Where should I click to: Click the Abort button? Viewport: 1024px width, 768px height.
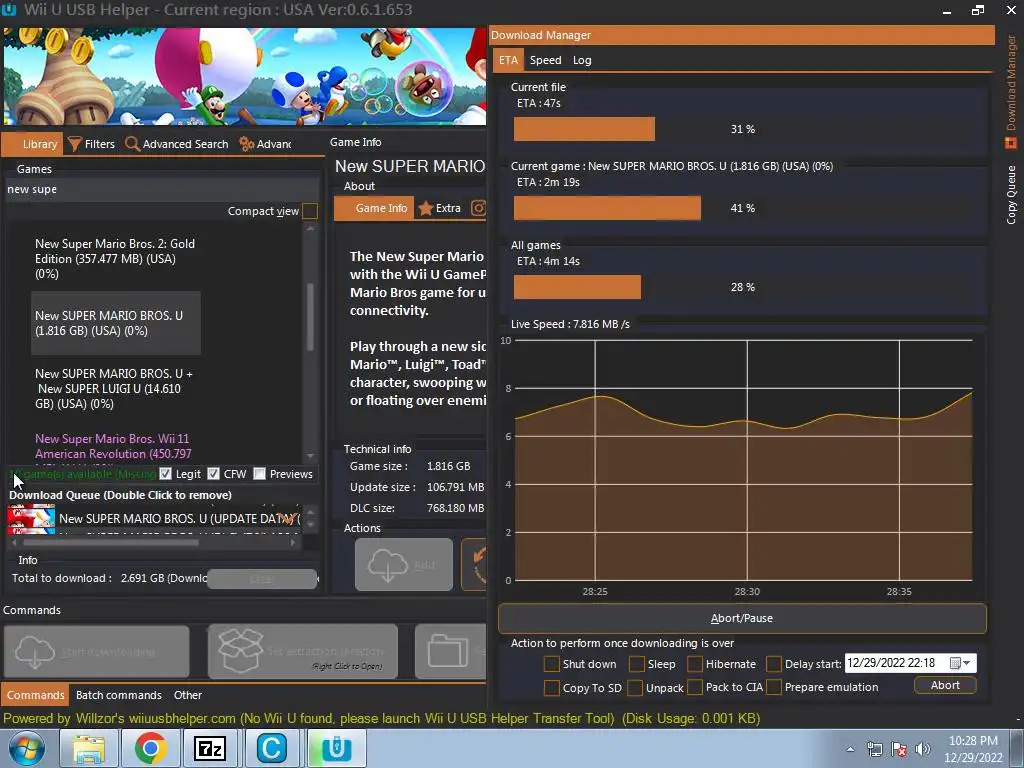point(945,685)
